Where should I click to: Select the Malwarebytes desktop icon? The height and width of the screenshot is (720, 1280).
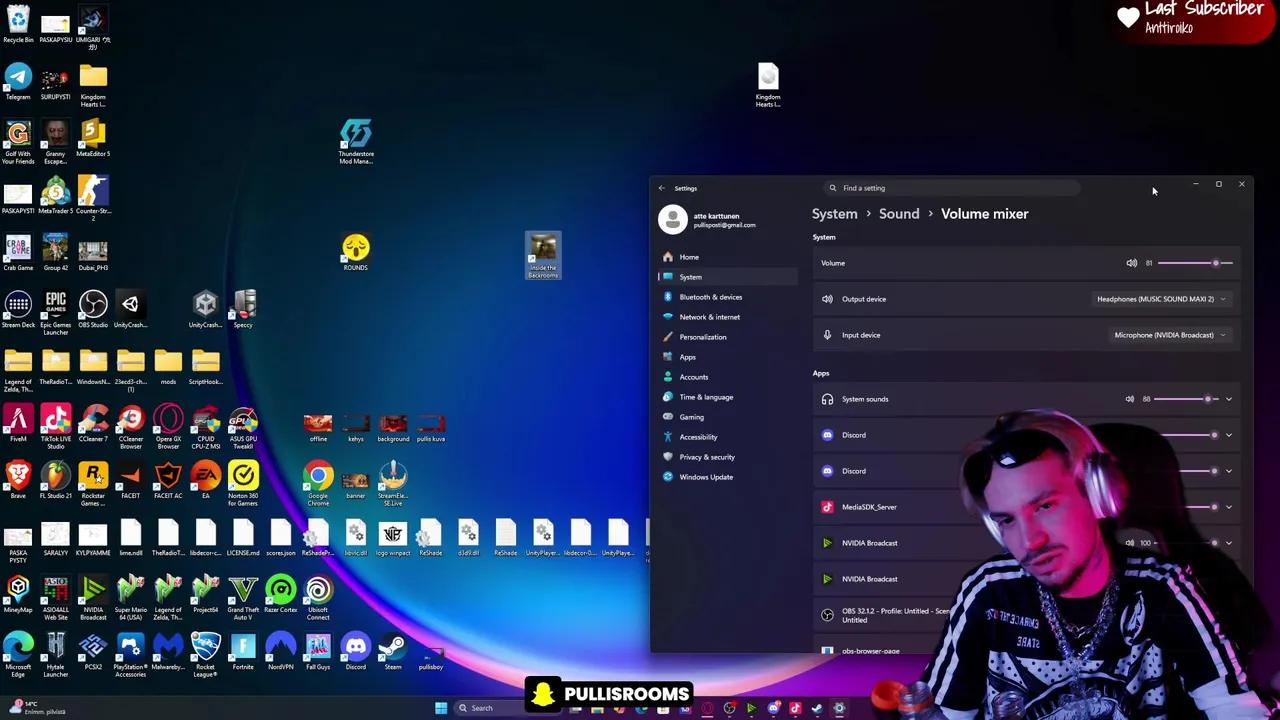pos(168,652)
